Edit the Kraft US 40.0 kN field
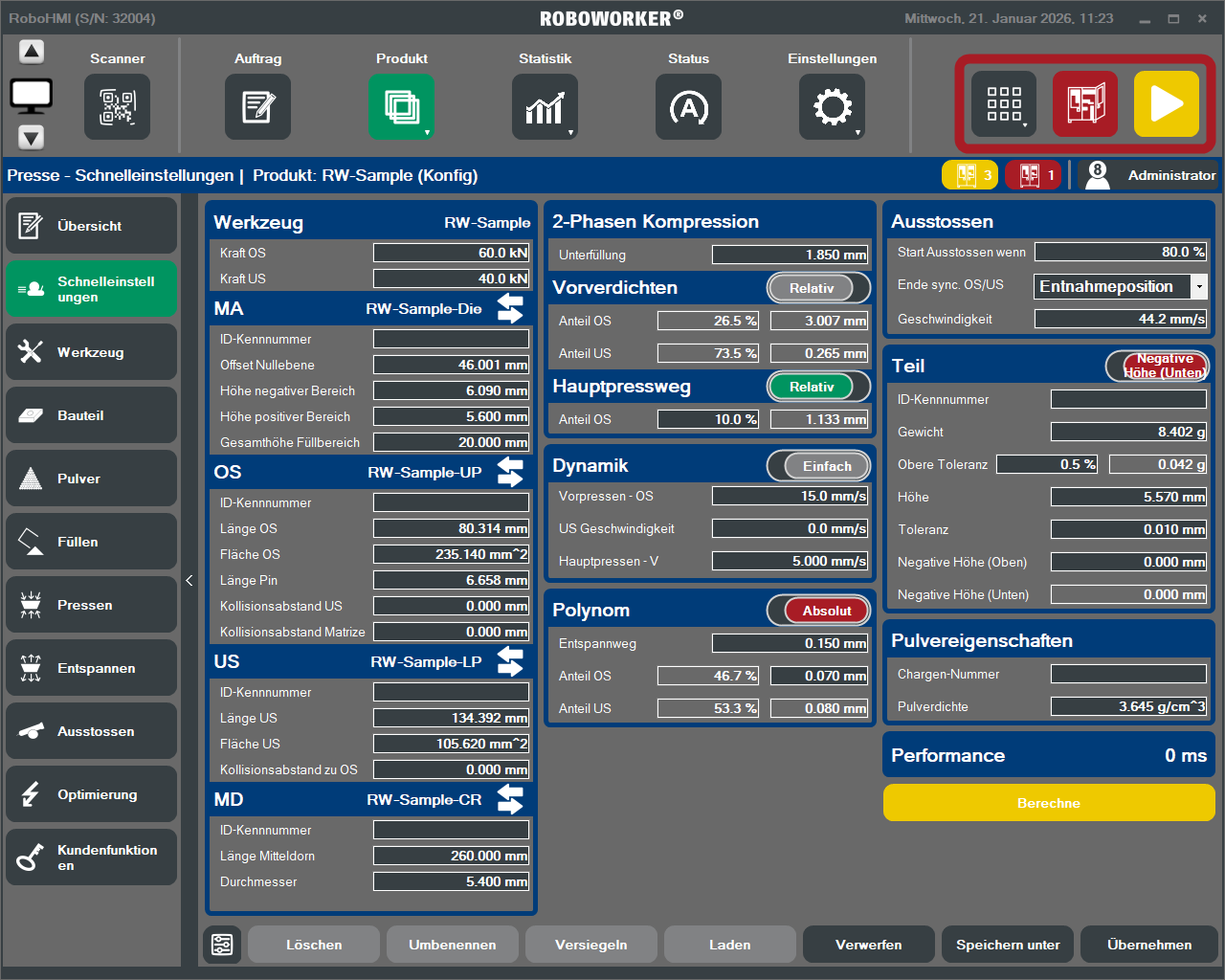1225x980 pixels. [x=451, y=278]
